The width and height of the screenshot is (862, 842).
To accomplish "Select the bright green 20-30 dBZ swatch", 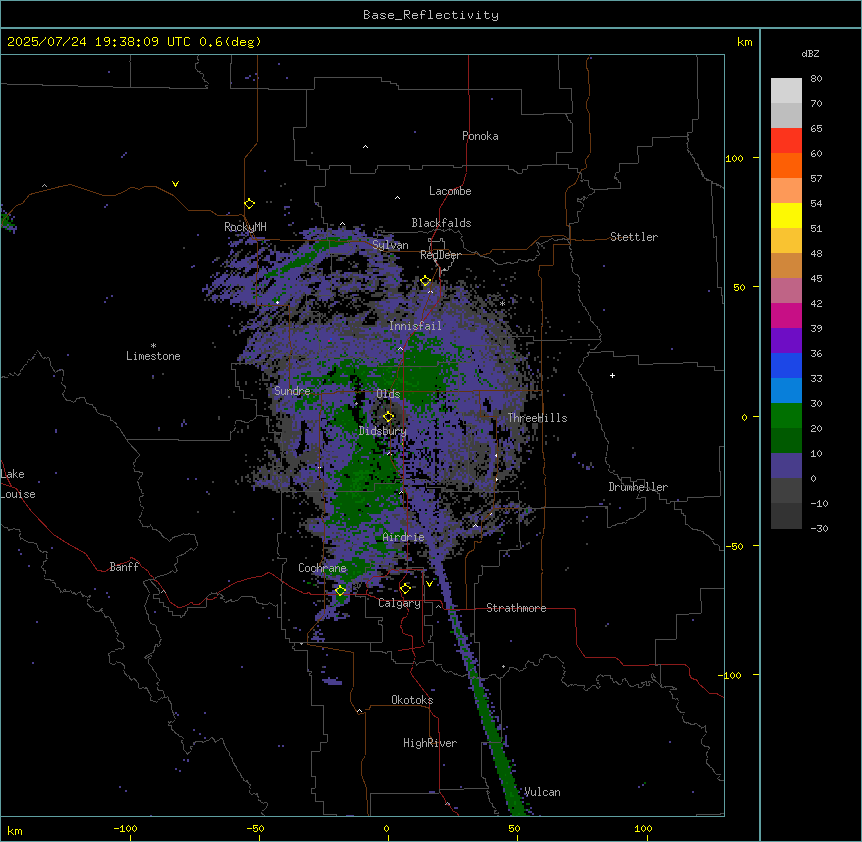I will pos(786,416).
